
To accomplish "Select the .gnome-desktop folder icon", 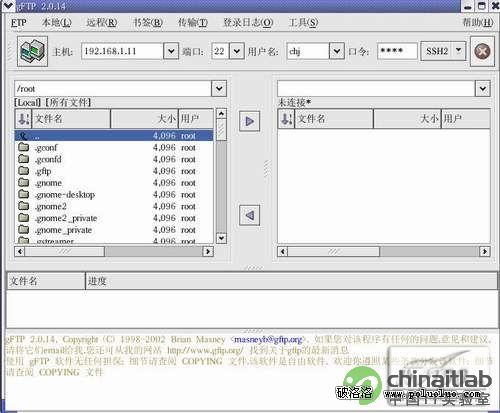I will (x=23, y=194).
